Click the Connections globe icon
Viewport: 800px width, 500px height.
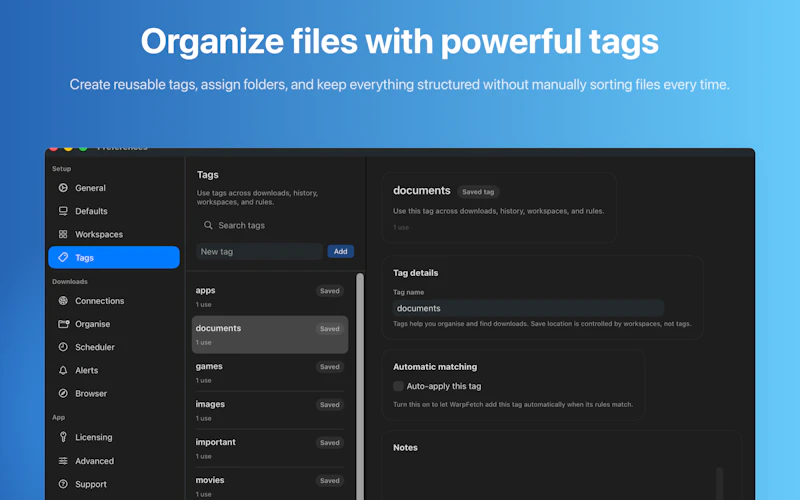[63, 301]
